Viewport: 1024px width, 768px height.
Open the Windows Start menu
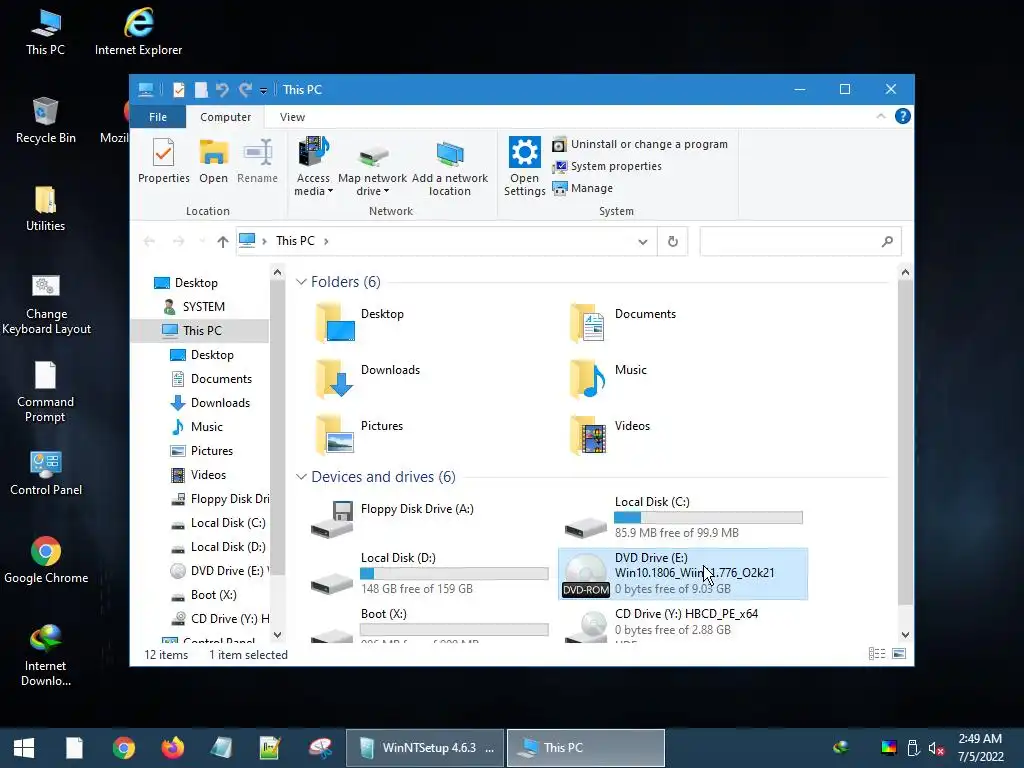click(x=24, y=748)
